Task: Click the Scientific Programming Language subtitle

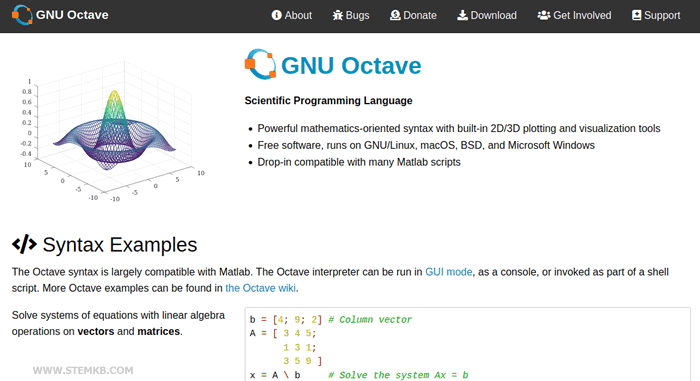Action: point(329,100)
